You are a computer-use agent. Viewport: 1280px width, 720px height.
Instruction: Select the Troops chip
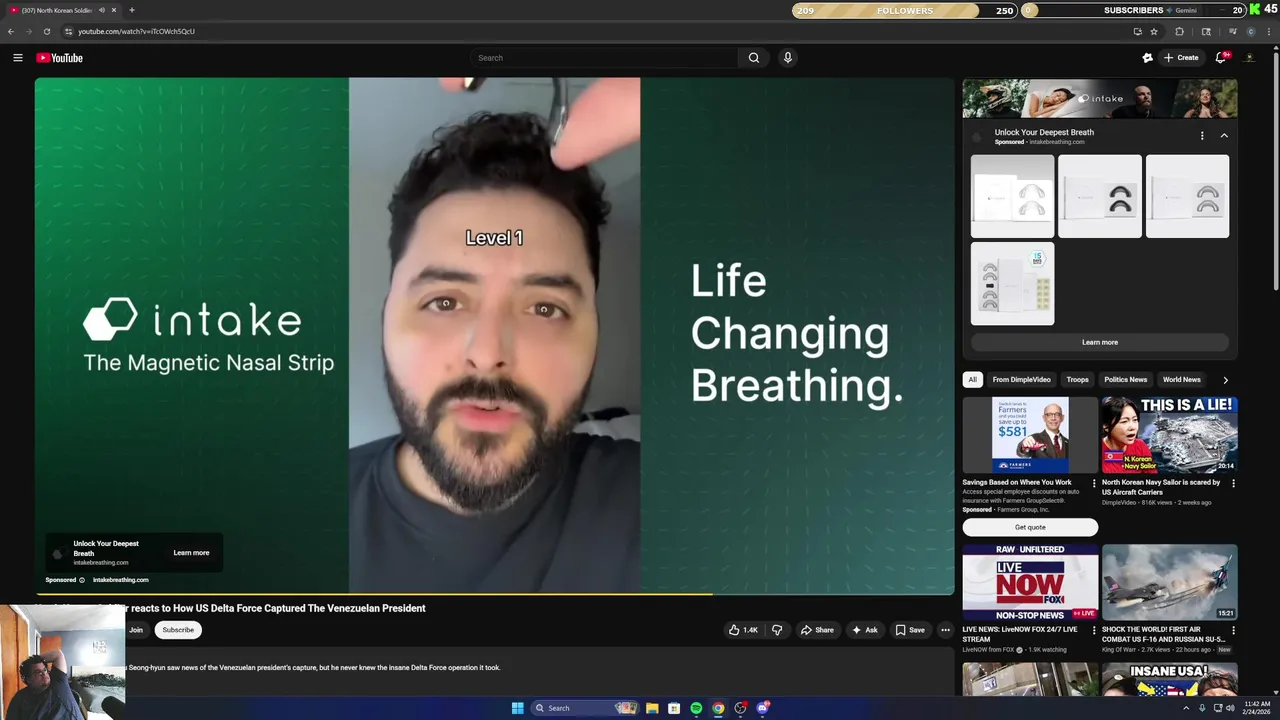1077,380
